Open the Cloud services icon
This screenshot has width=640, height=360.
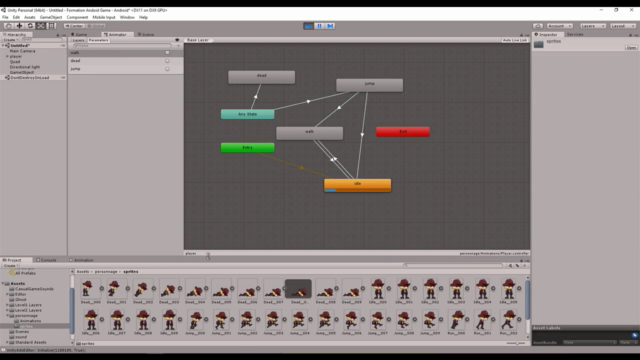[538, 26]
